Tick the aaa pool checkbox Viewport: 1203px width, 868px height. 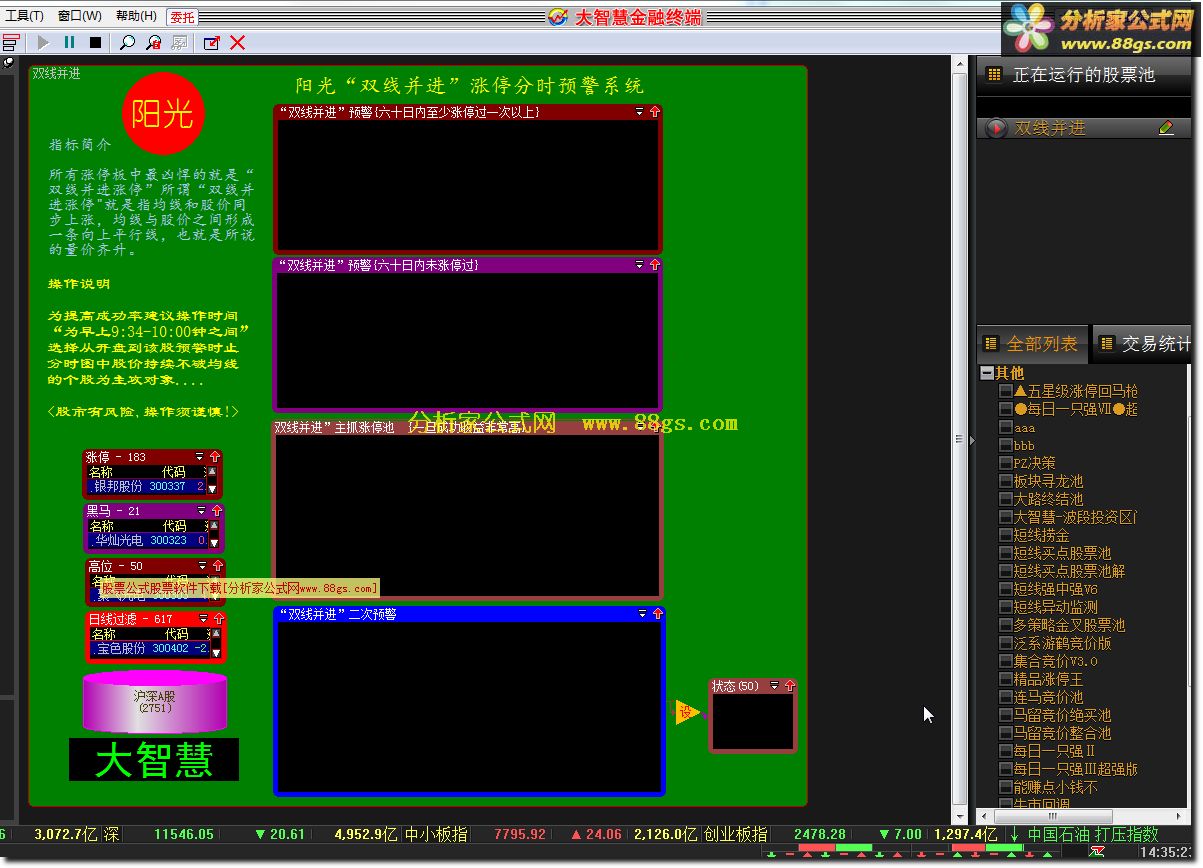tap(1006, 427)
